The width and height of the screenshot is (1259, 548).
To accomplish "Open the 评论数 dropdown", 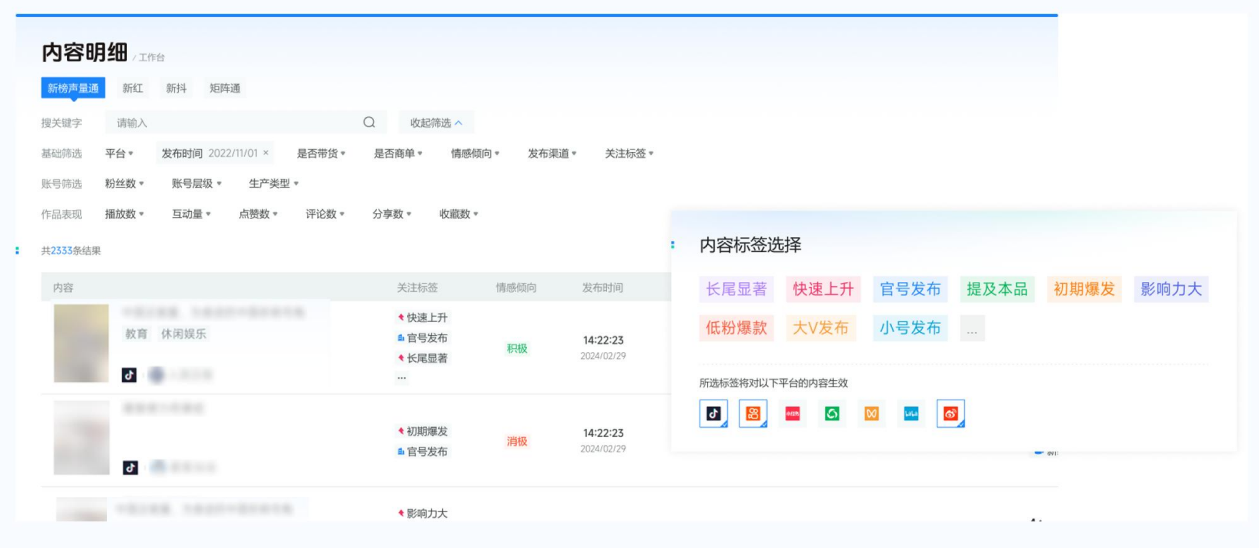I will 325,214.
